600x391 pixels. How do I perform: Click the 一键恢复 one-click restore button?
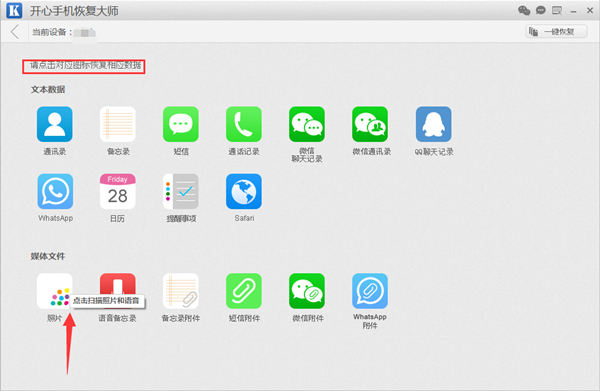coord(556,31)
